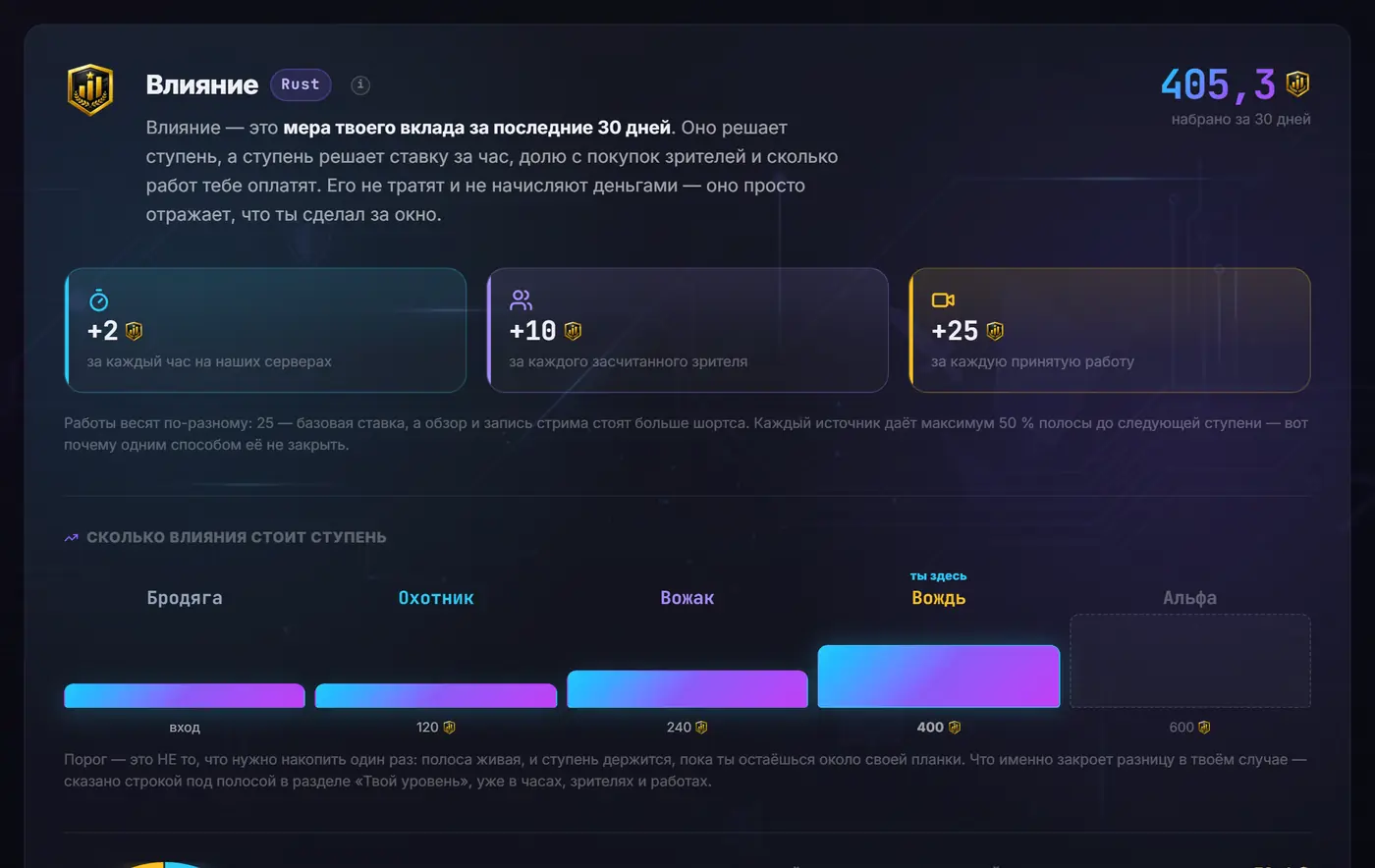This screenshot has height=868, width=1375.
Task: Click the locked Альфа tier placeholder box
Action: [1190, 661]
